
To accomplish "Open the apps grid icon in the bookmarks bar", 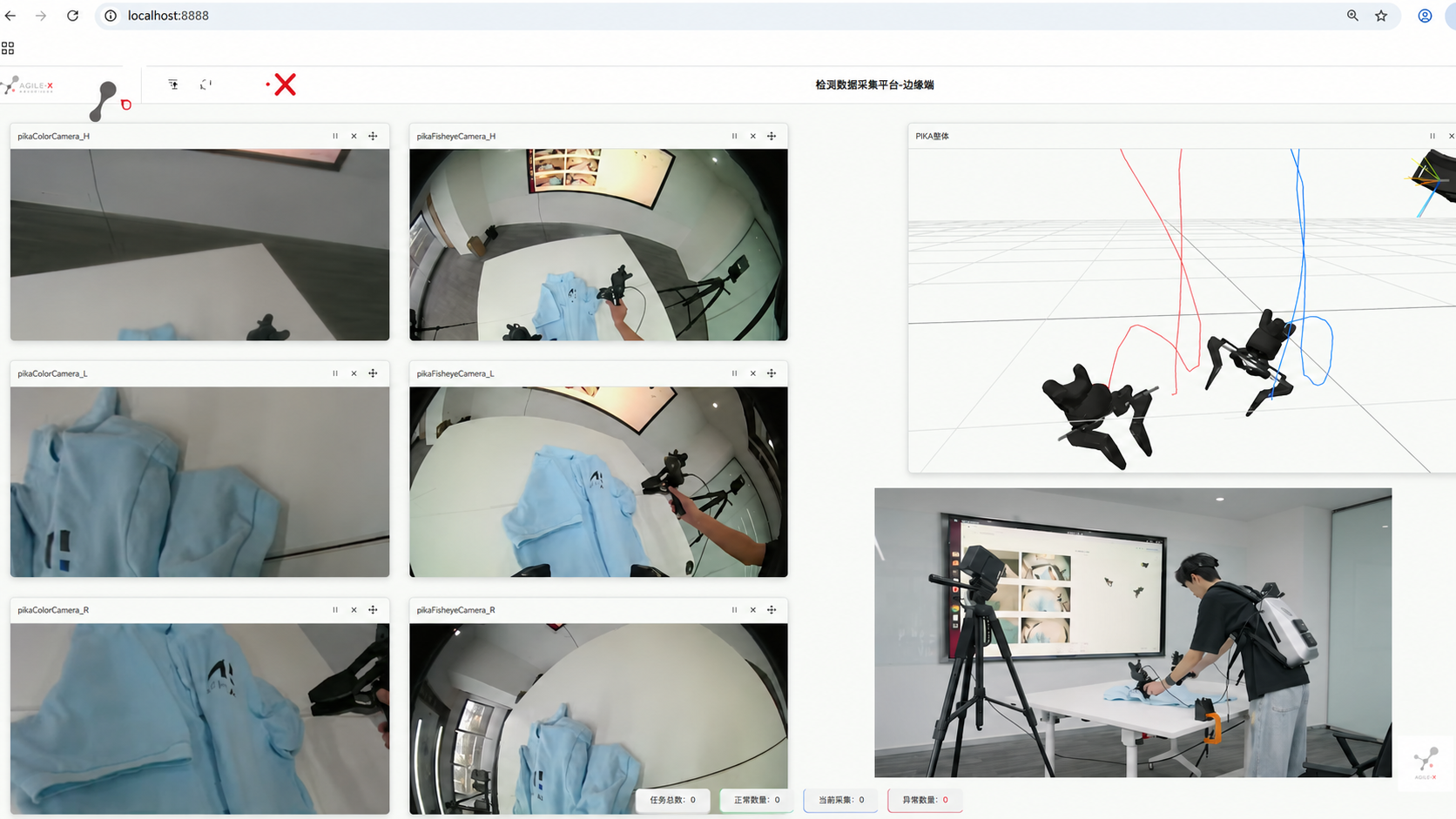I will tap(8, 49).
